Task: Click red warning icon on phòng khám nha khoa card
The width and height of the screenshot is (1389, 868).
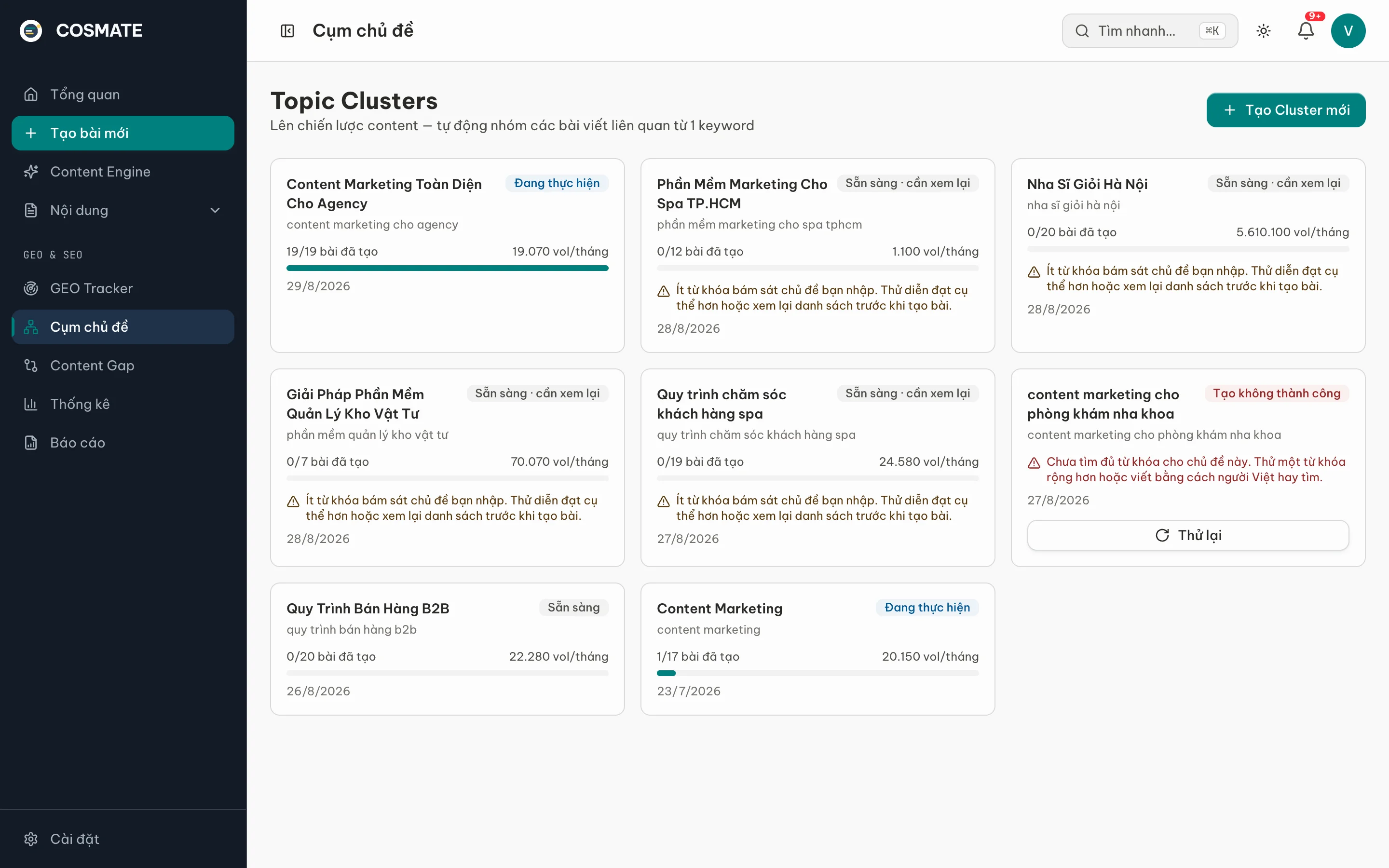Action: tap(1034, 463)
